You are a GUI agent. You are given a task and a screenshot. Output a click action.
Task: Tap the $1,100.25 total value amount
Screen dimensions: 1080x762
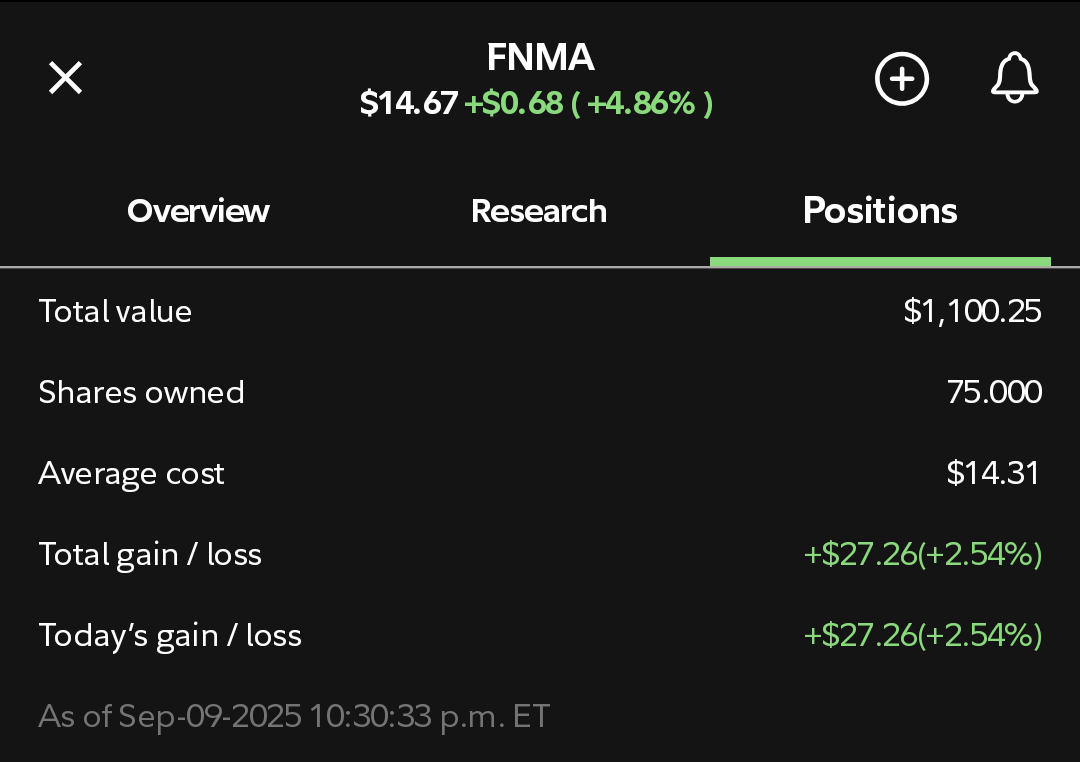[x=972, y=311]
